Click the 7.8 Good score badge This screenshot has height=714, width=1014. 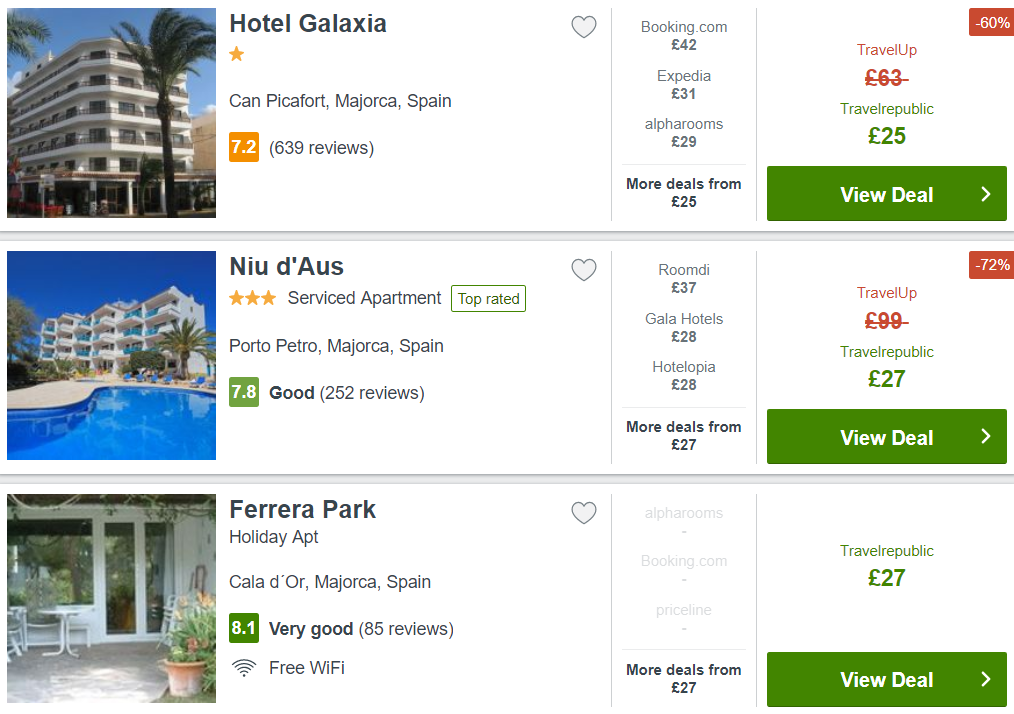tap(244, 392)
